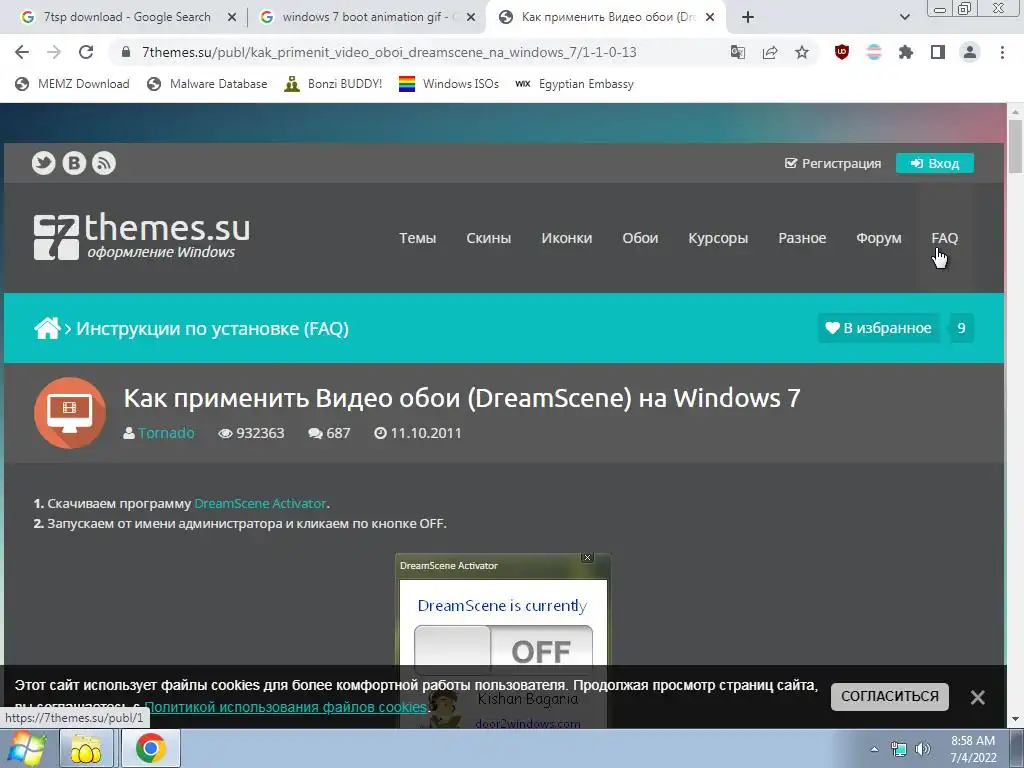Open Egyptian Embassy bookmark
This screenshot has height=768, width=1024.
575,84
